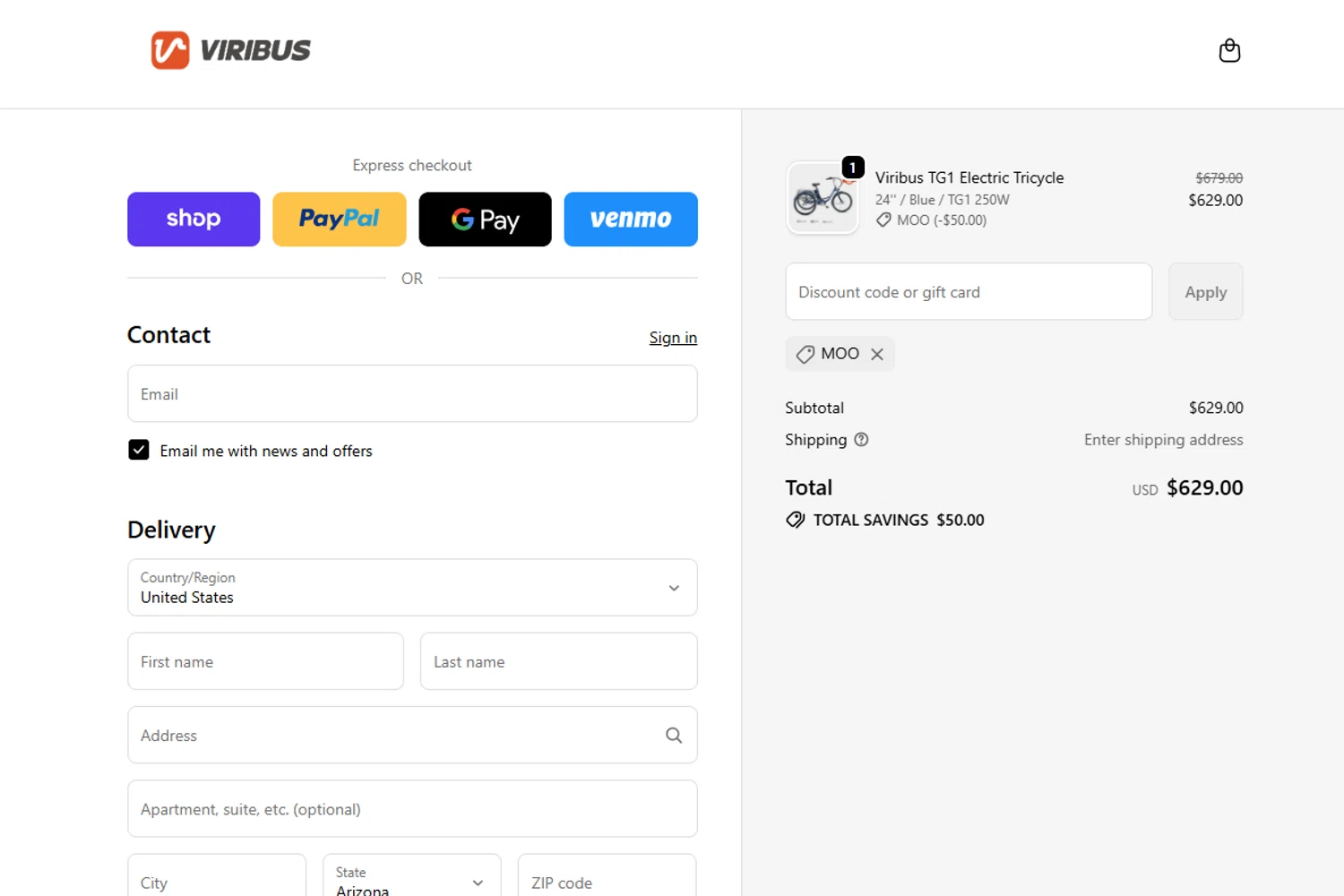Screen dimensions: 1344x896
Task: Focus the Last name field
Action: (x=558, y=661)
